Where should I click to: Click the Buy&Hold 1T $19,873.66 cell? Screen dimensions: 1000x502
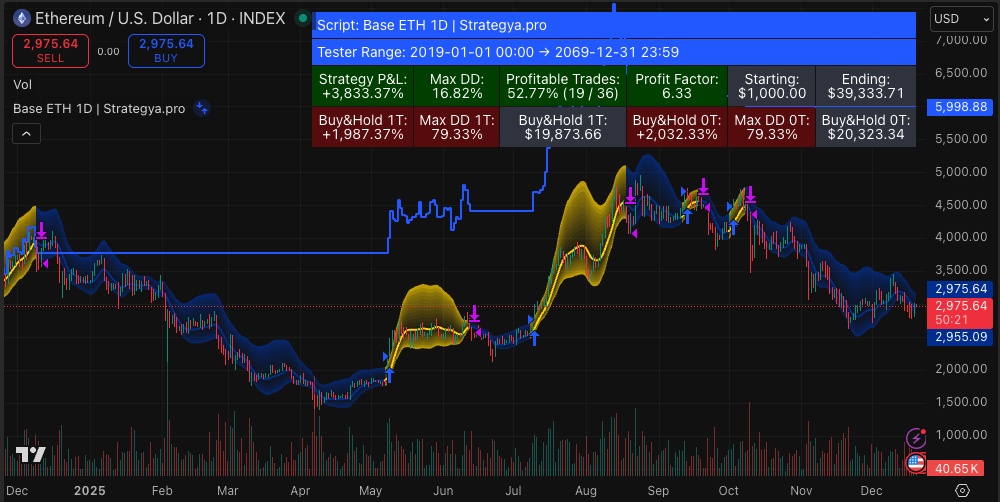click(562, 127)
